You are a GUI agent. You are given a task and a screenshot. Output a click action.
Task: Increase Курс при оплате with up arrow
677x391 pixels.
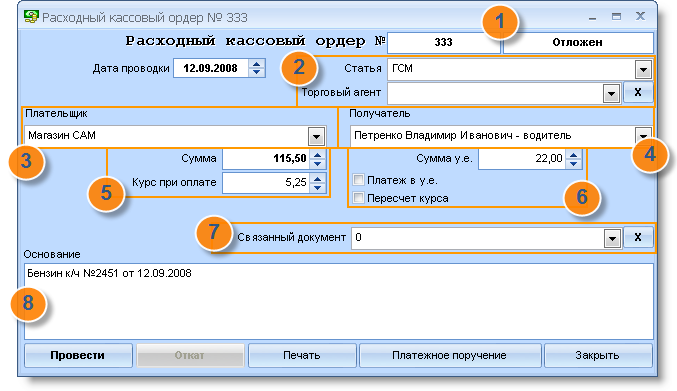pyautogui.click(x=318, y=178)
